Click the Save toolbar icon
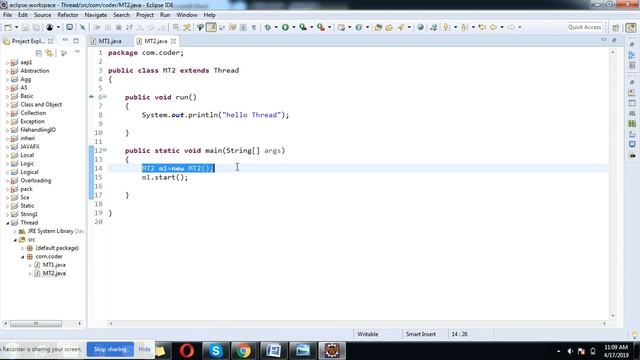This screenshot has height=360, width=640. click(25, 27)
